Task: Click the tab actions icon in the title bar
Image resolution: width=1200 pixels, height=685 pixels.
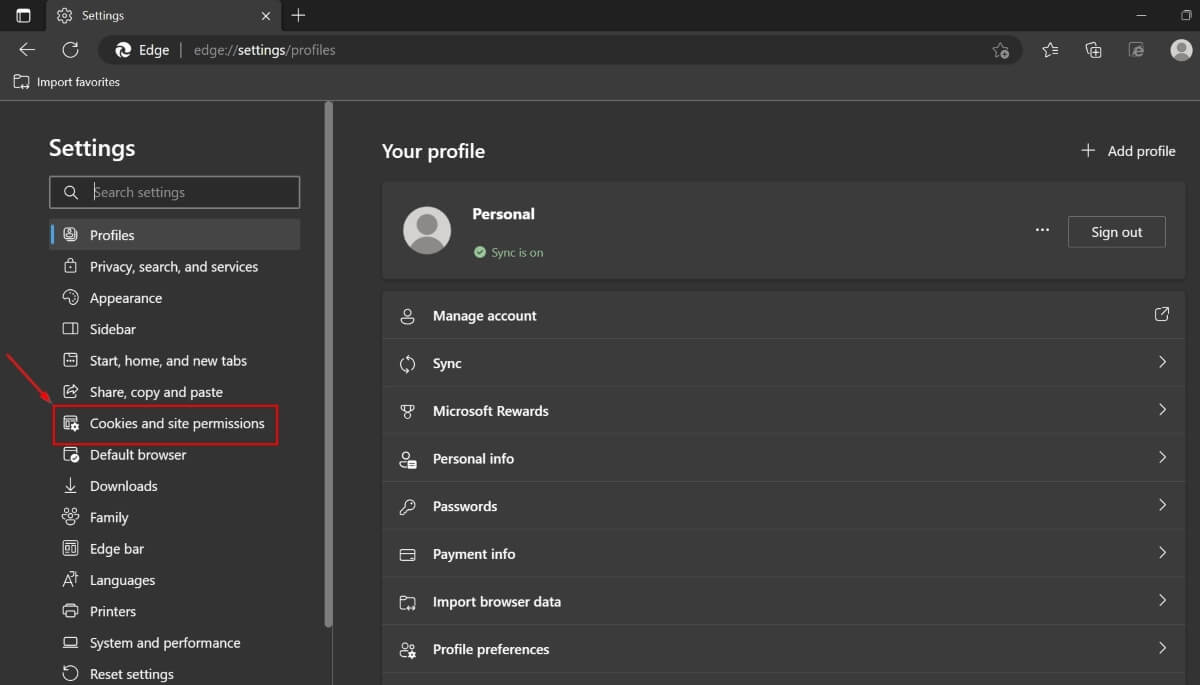Action: pyautogui.click(x=22, y=15)
